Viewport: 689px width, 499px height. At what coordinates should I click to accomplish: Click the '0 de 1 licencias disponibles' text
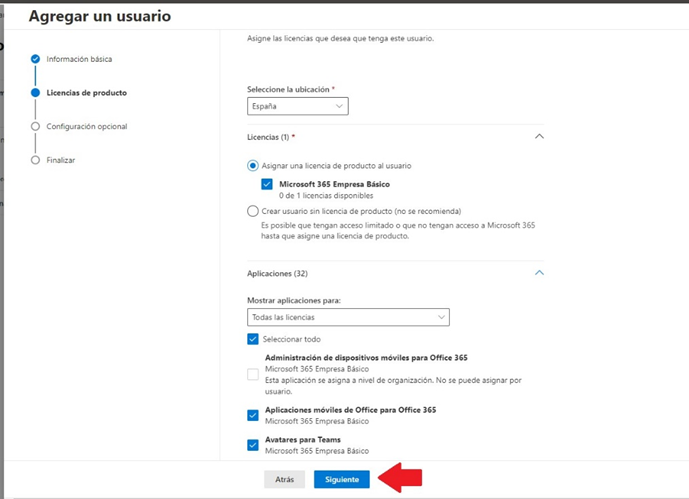coord(326,195)
